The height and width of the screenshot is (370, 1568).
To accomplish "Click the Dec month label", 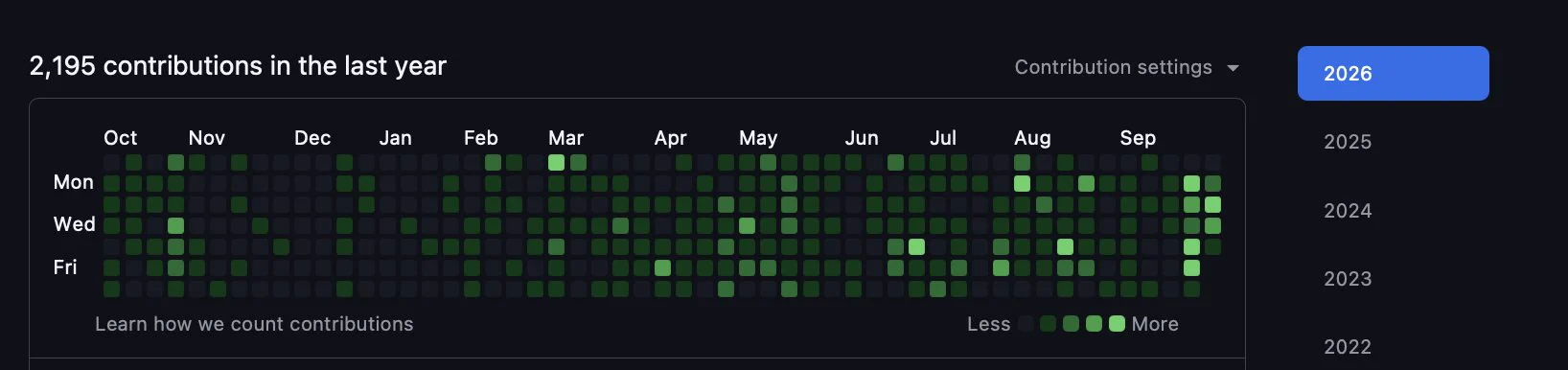I will 312,138.
